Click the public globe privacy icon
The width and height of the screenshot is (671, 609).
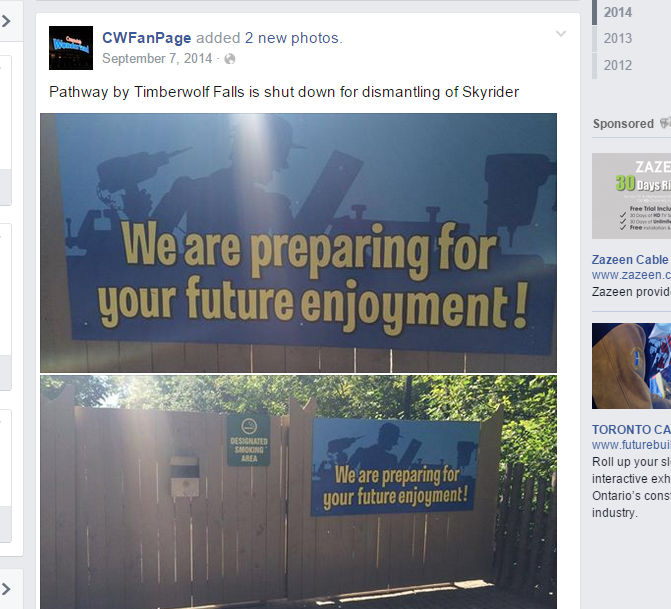[230, 59]
